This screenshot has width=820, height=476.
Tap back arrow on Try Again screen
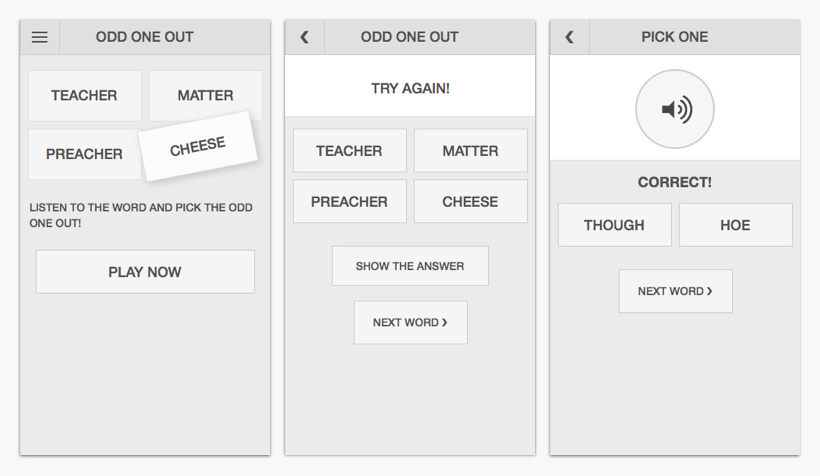click(305, 37)
